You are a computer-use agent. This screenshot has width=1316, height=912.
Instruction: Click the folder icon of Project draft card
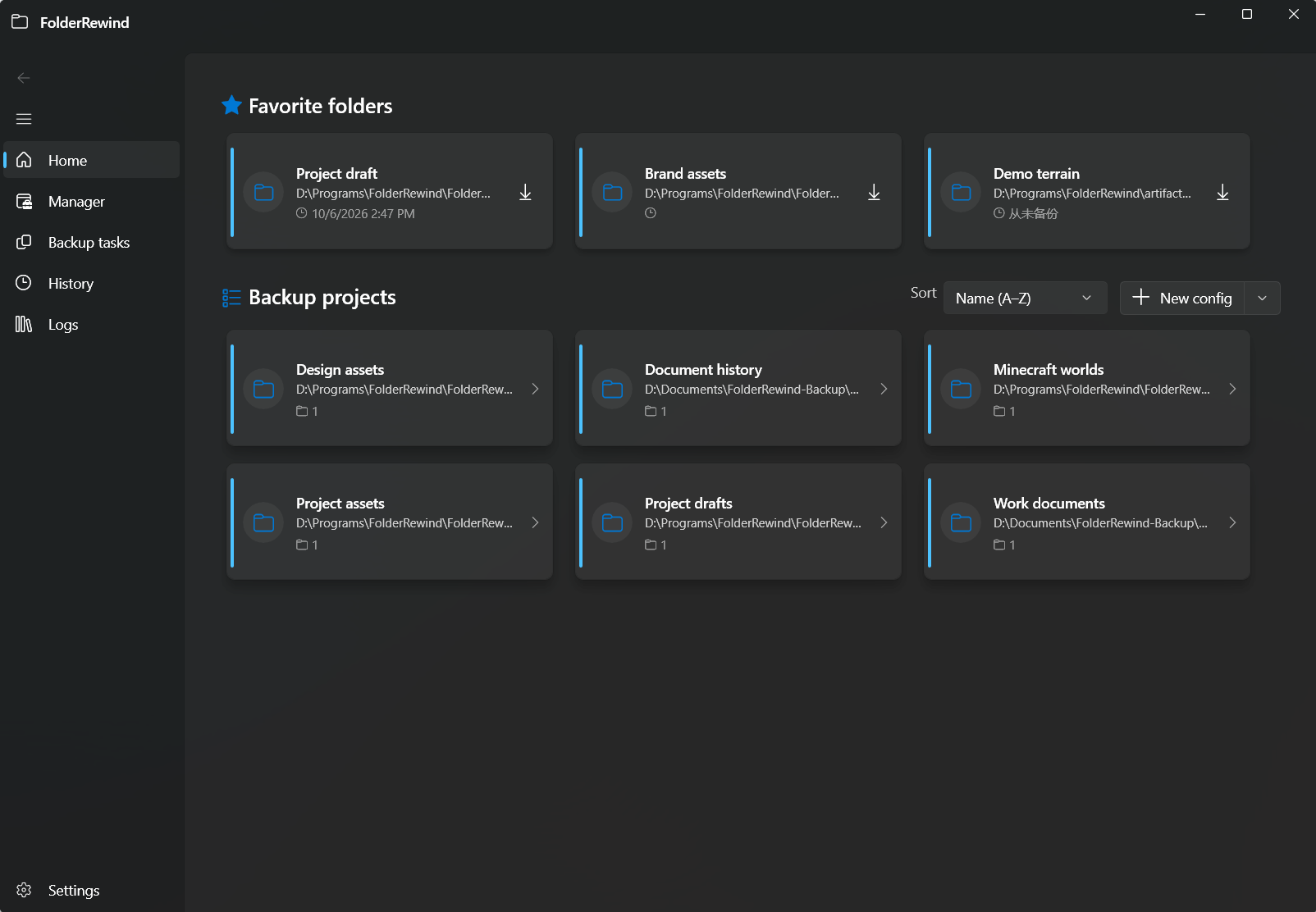coord(264,193)
